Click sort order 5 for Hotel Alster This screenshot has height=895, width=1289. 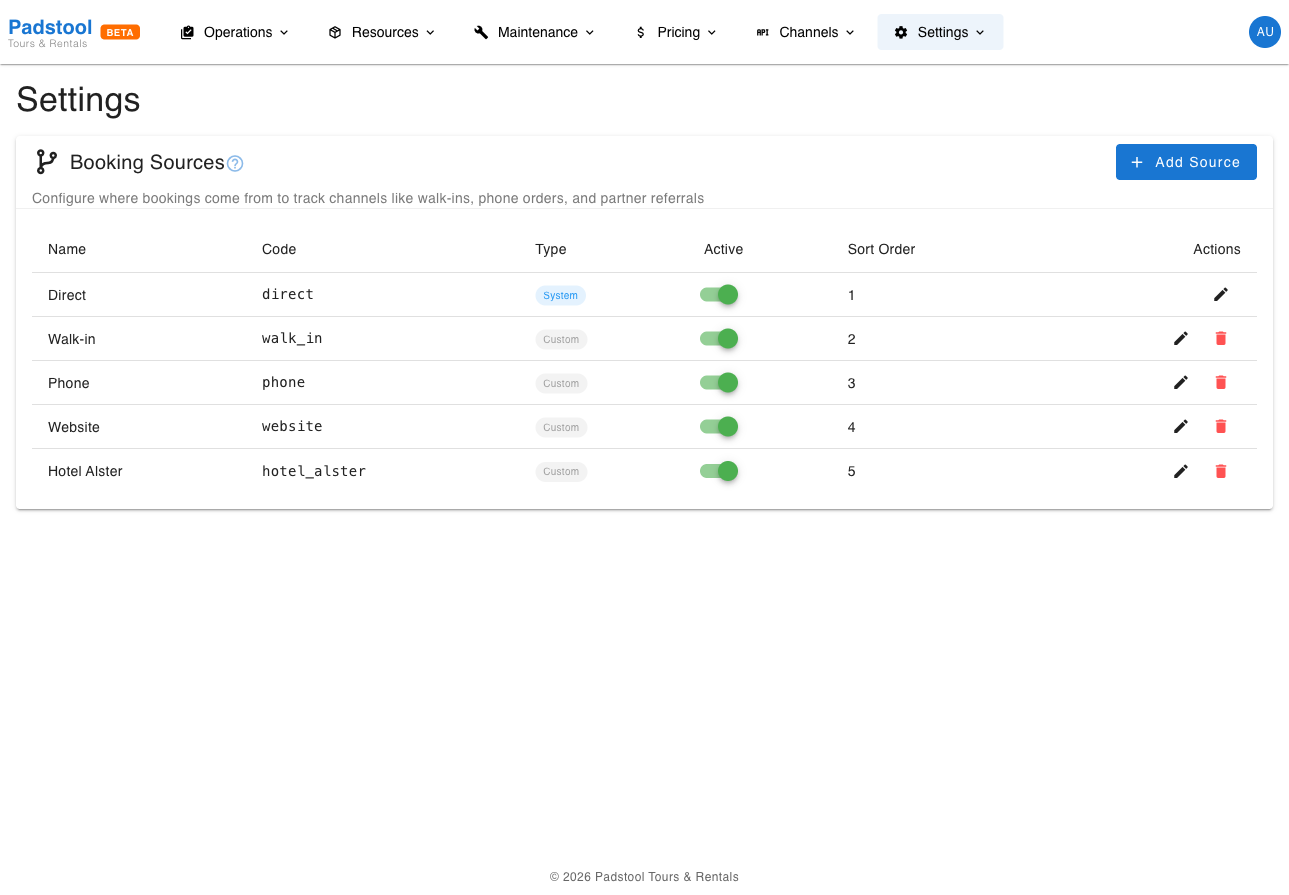[851, 471]
